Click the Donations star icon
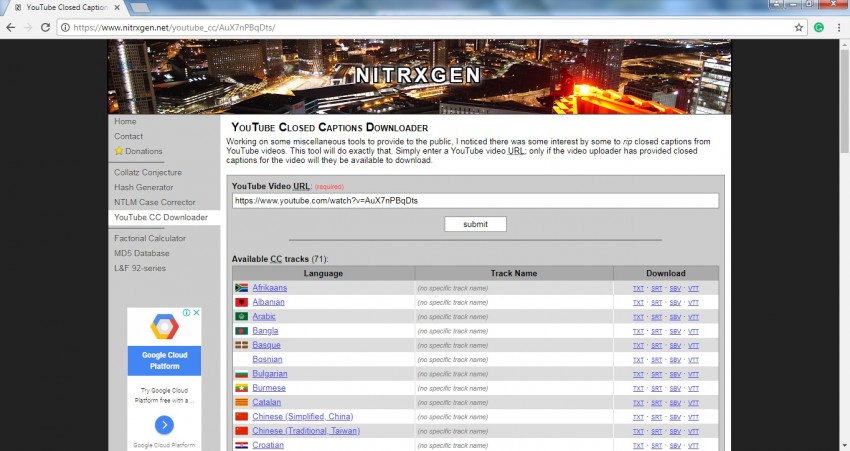The width and height of the screenshot is (850, 451). [119, 151]
